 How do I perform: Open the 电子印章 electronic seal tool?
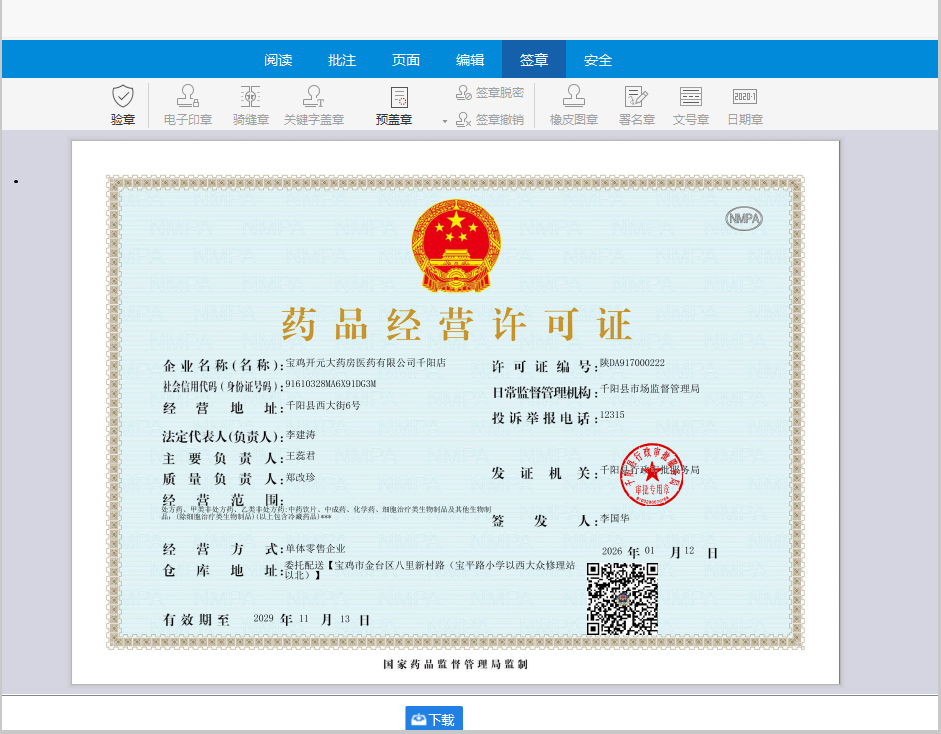point(186,105)
